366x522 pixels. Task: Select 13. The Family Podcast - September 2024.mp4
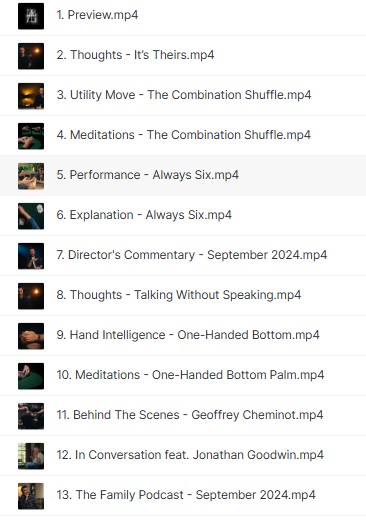186,495
